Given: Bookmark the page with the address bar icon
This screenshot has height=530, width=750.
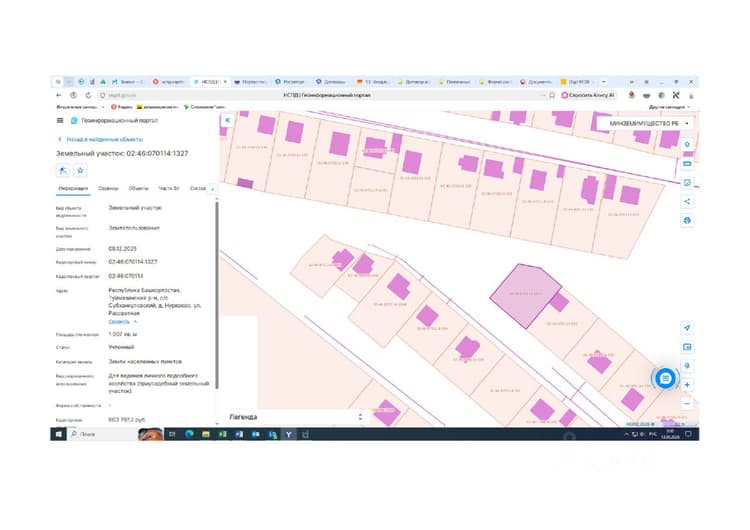Looking at the screenshot, I should click(551, 95).
